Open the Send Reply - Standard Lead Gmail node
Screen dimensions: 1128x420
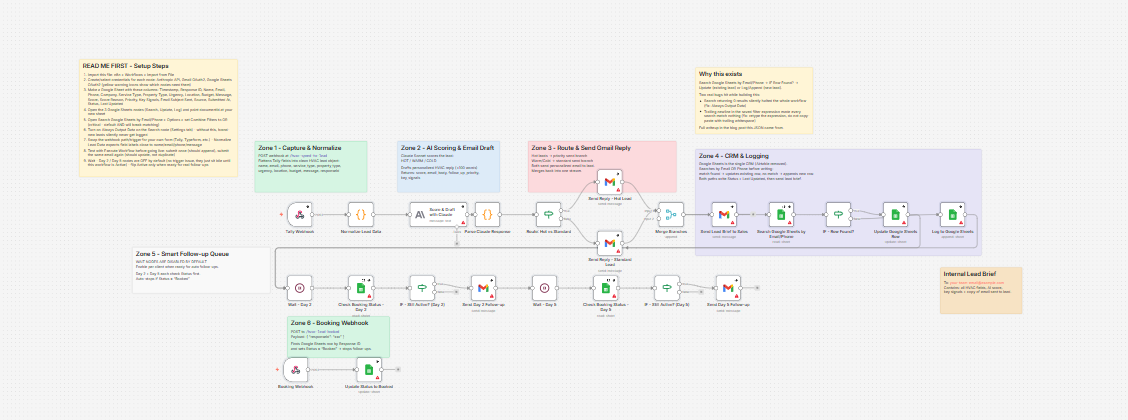[609, 242]
